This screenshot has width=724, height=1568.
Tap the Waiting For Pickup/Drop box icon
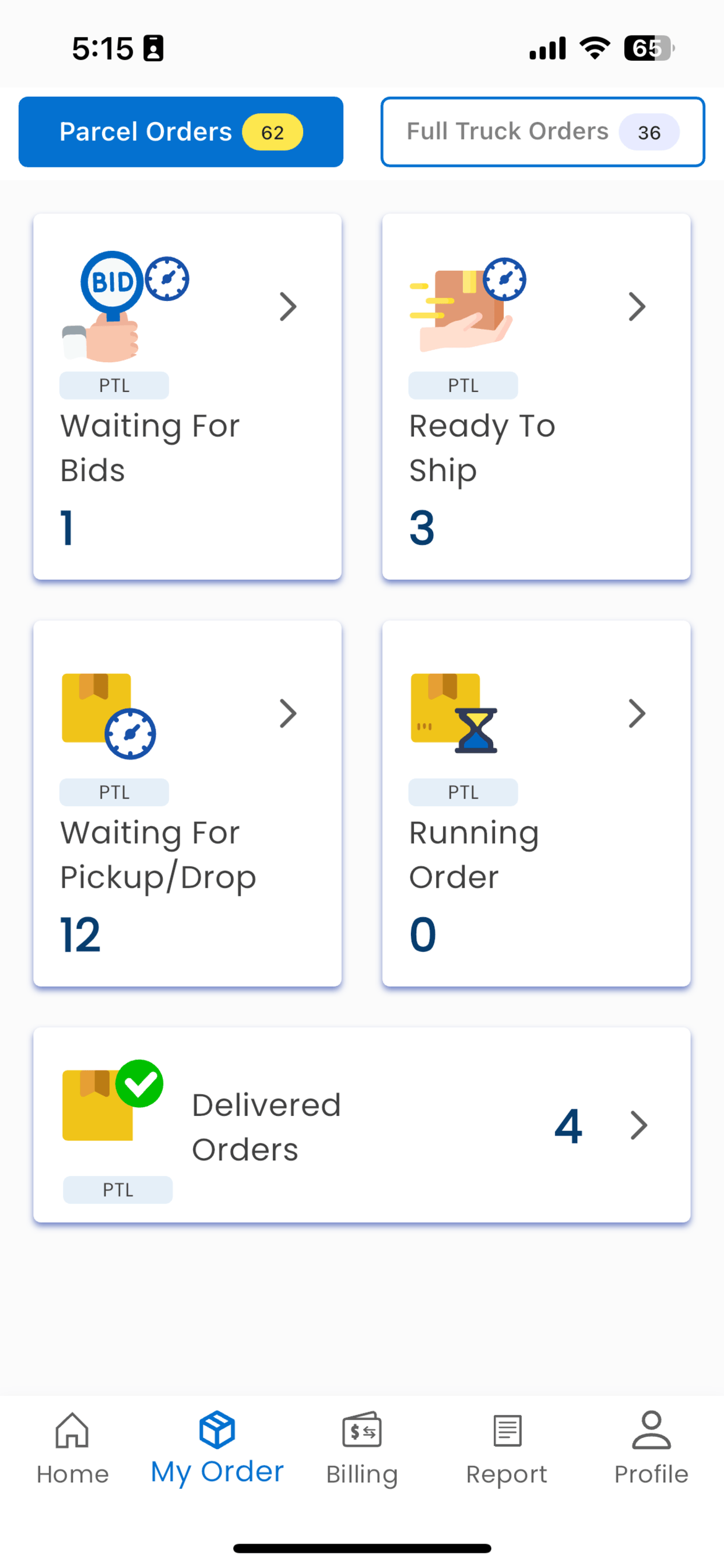pyautogui.click(x=109, y=716)
